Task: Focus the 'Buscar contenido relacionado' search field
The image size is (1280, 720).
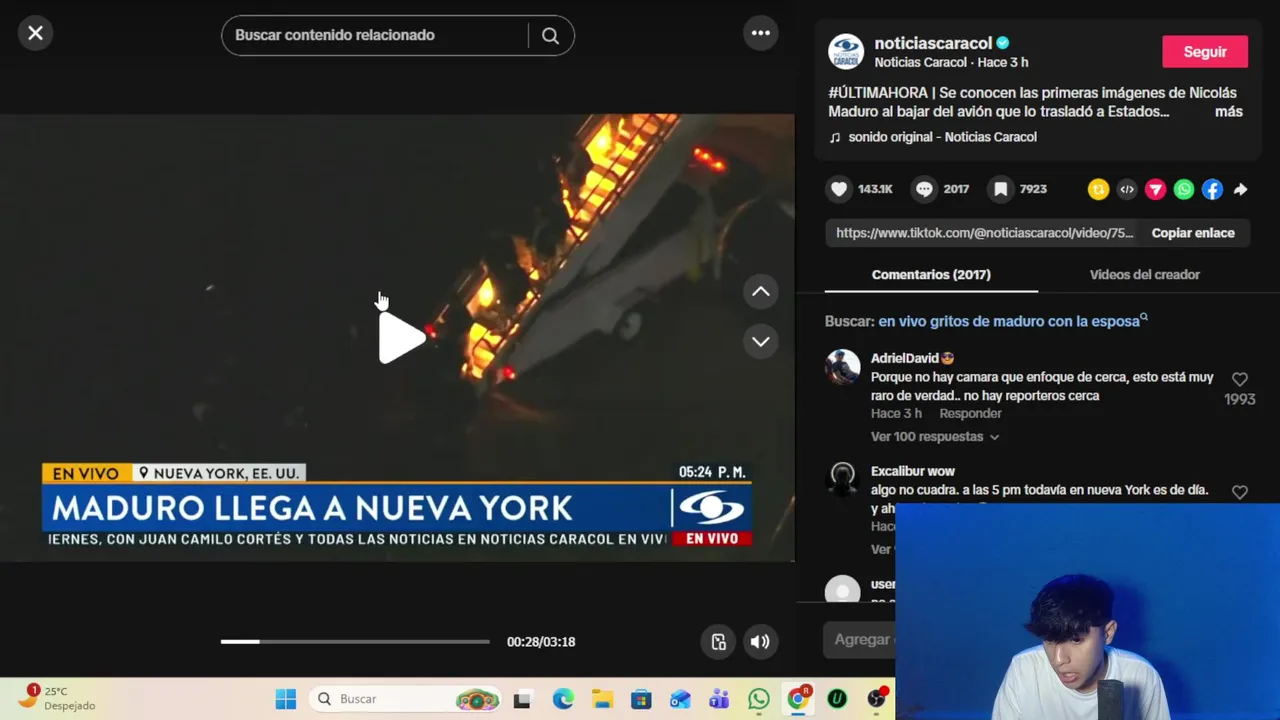Action: click(x=378, y=35)
